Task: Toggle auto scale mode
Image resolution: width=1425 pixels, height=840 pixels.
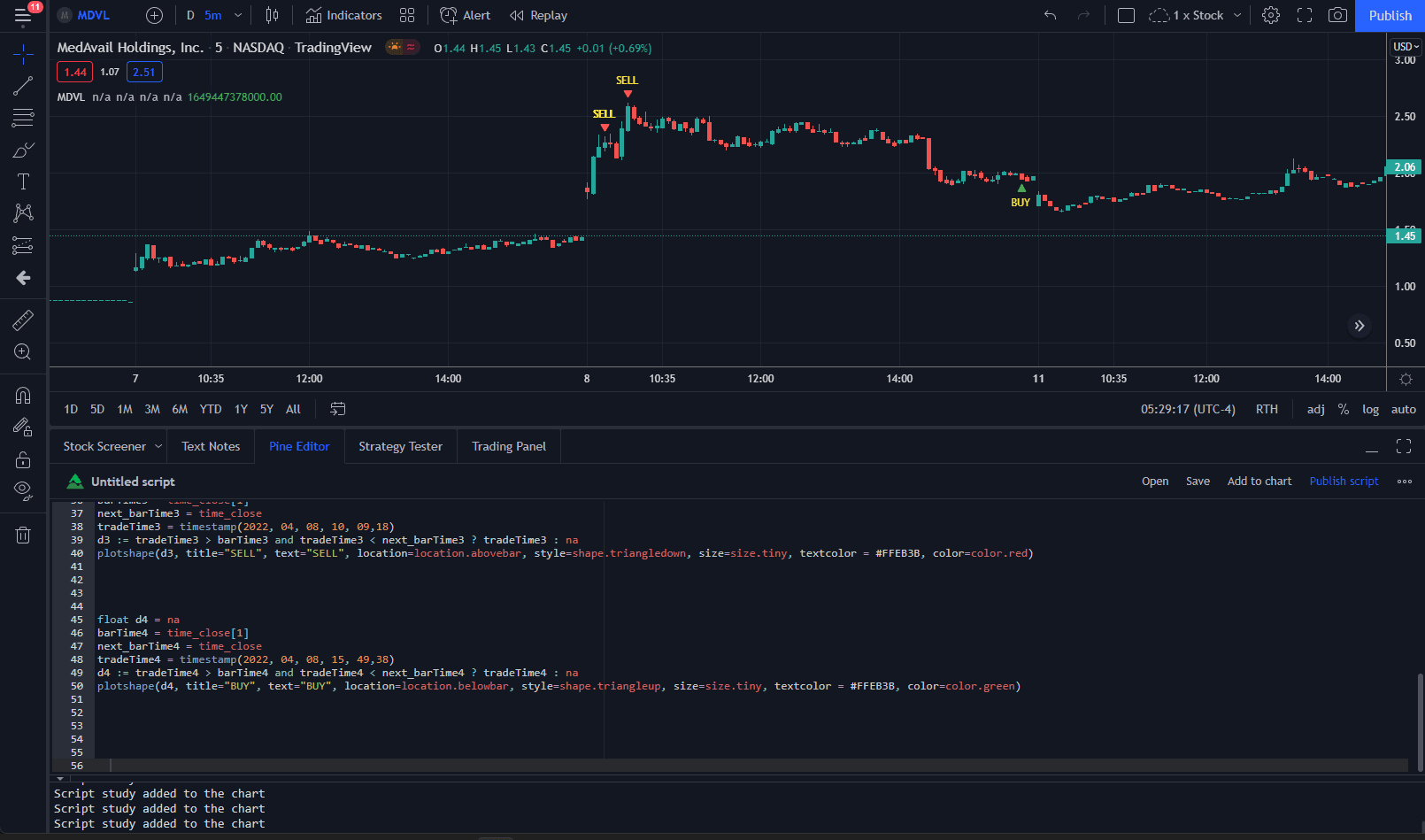Action: (x=1404, y=410)
